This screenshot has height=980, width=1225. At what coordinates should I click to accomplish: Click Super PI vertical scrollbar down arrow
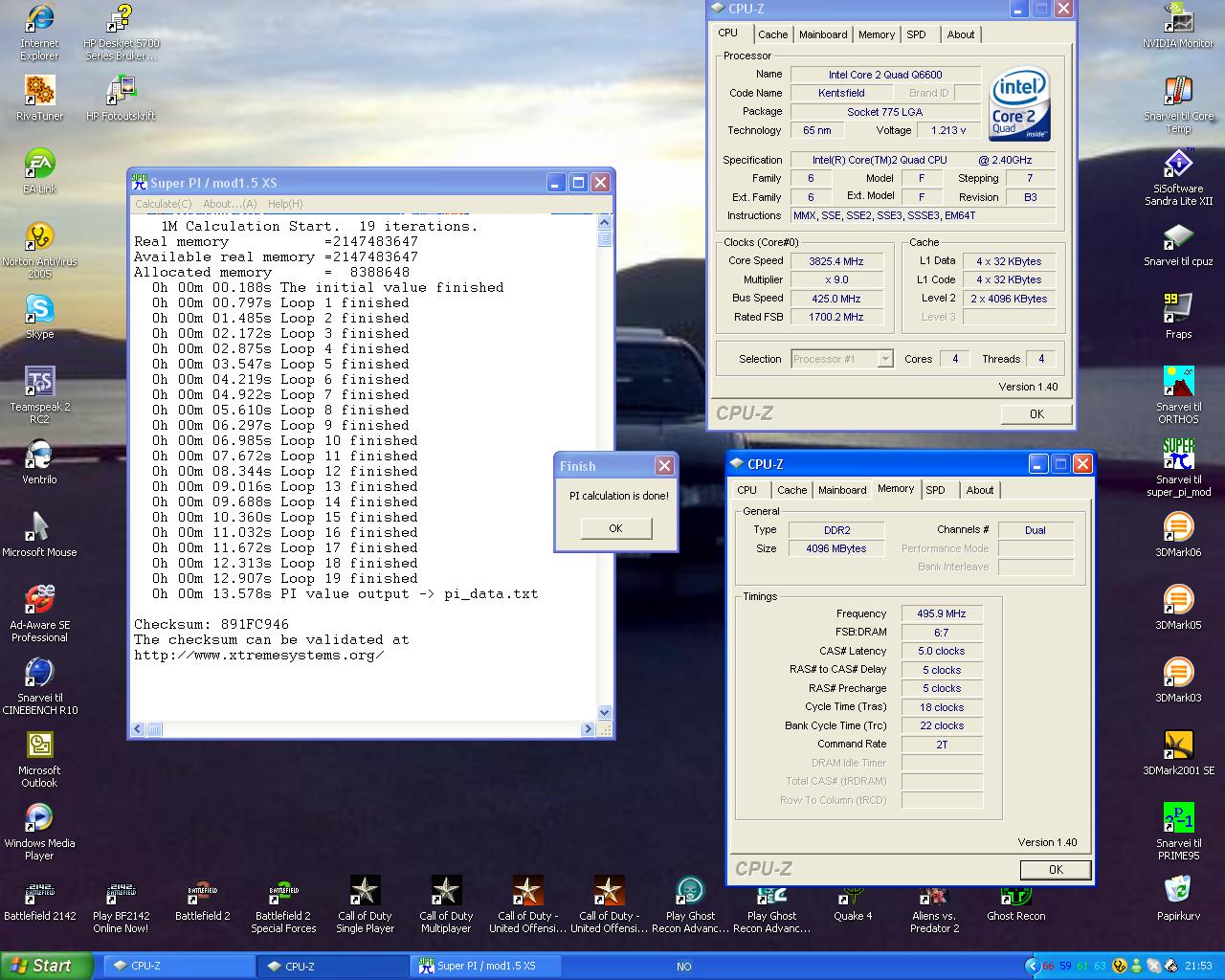604,712
